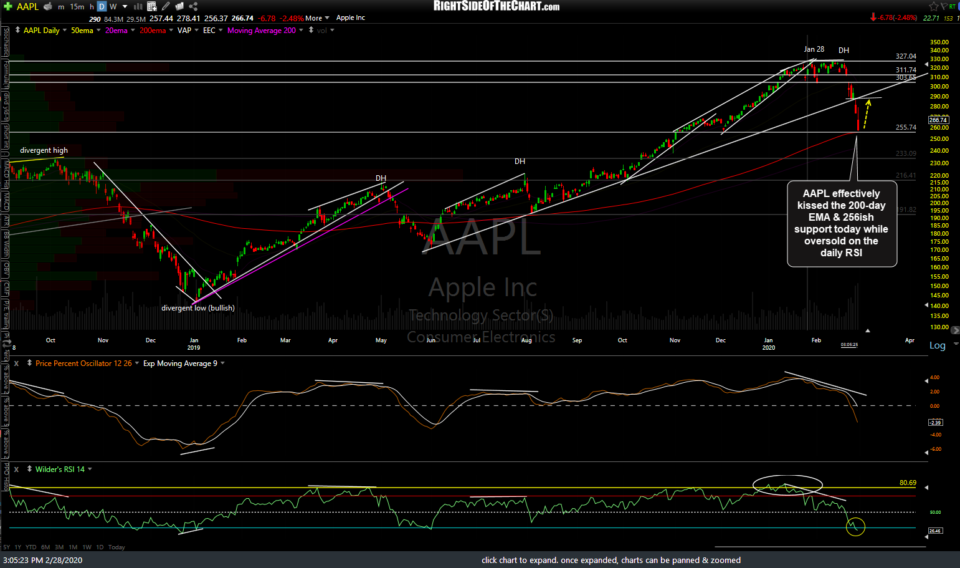Click the 80.69 RSI level label
Screen dimensions: 960x568
tap(908, 483)
